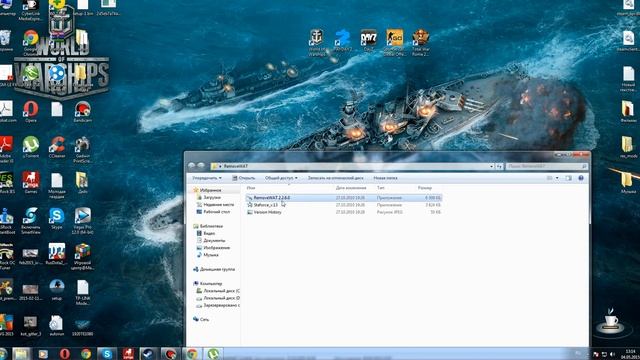This screenshot has height=360, width=640.
Task: Click the Opera icon in the taskbar
Action: click(x=64, y=354)
